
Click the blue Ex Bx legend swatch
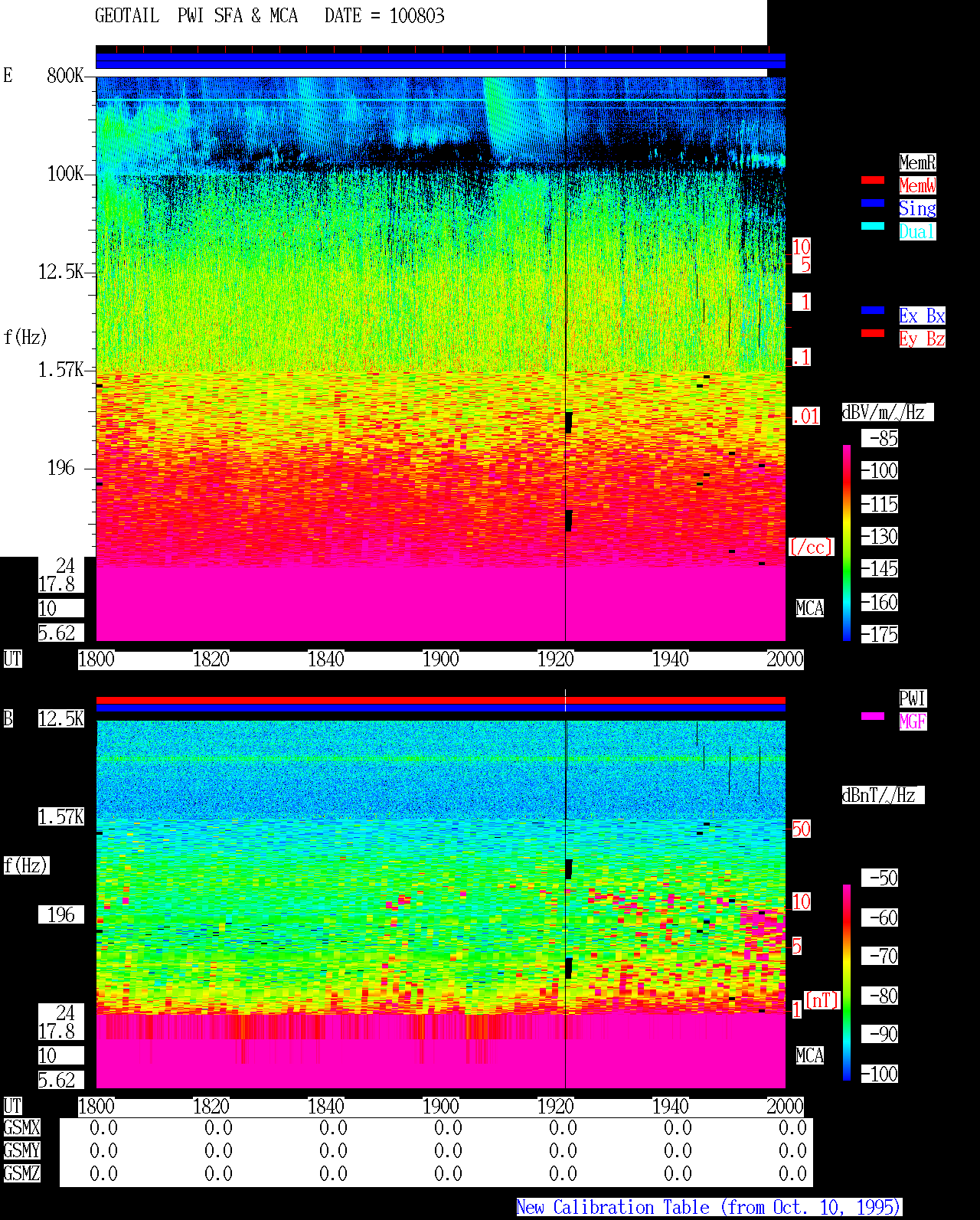pos(873,310)
